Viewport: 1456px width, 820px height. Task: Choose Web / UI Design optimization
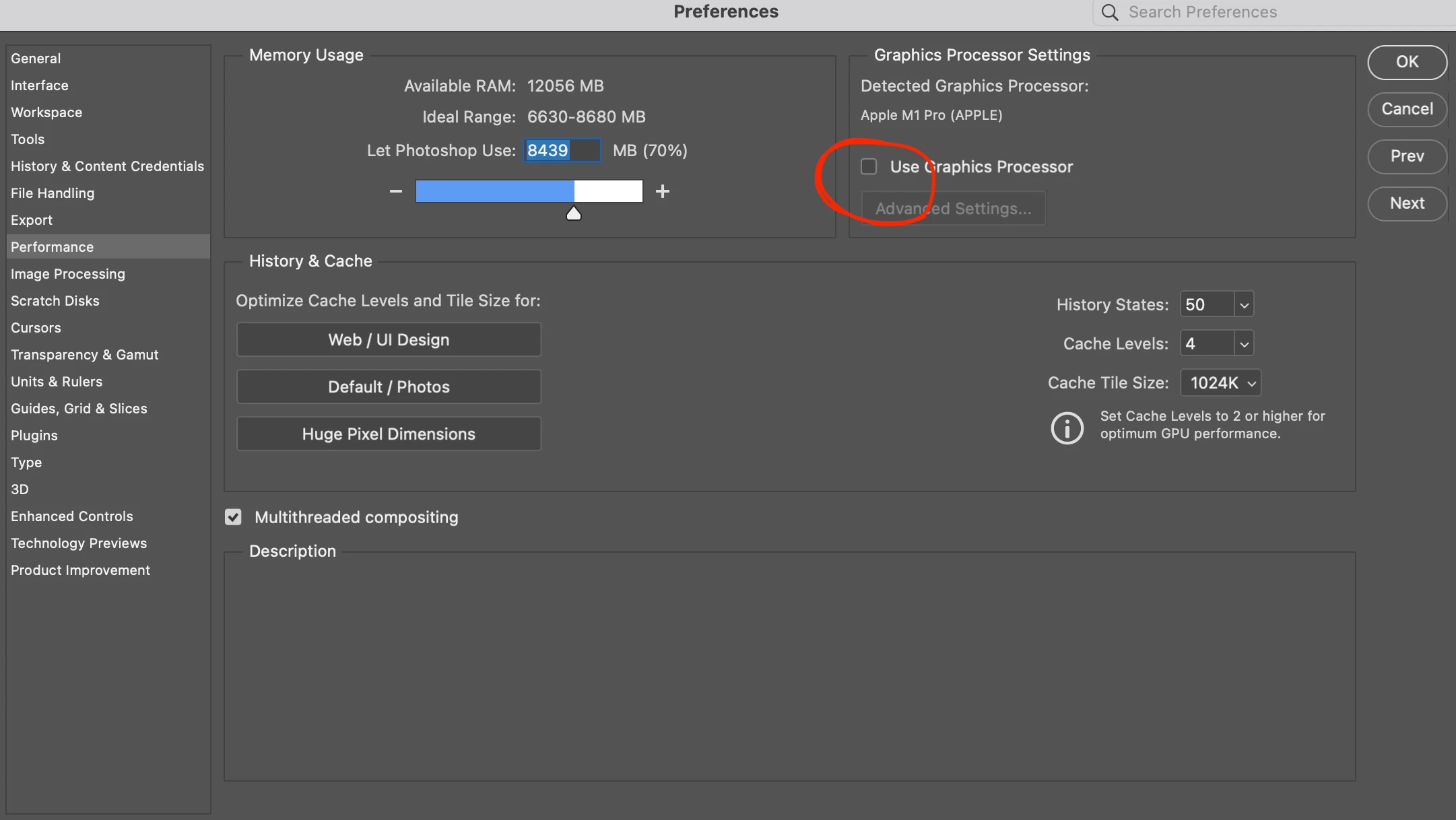pos(389,340)
